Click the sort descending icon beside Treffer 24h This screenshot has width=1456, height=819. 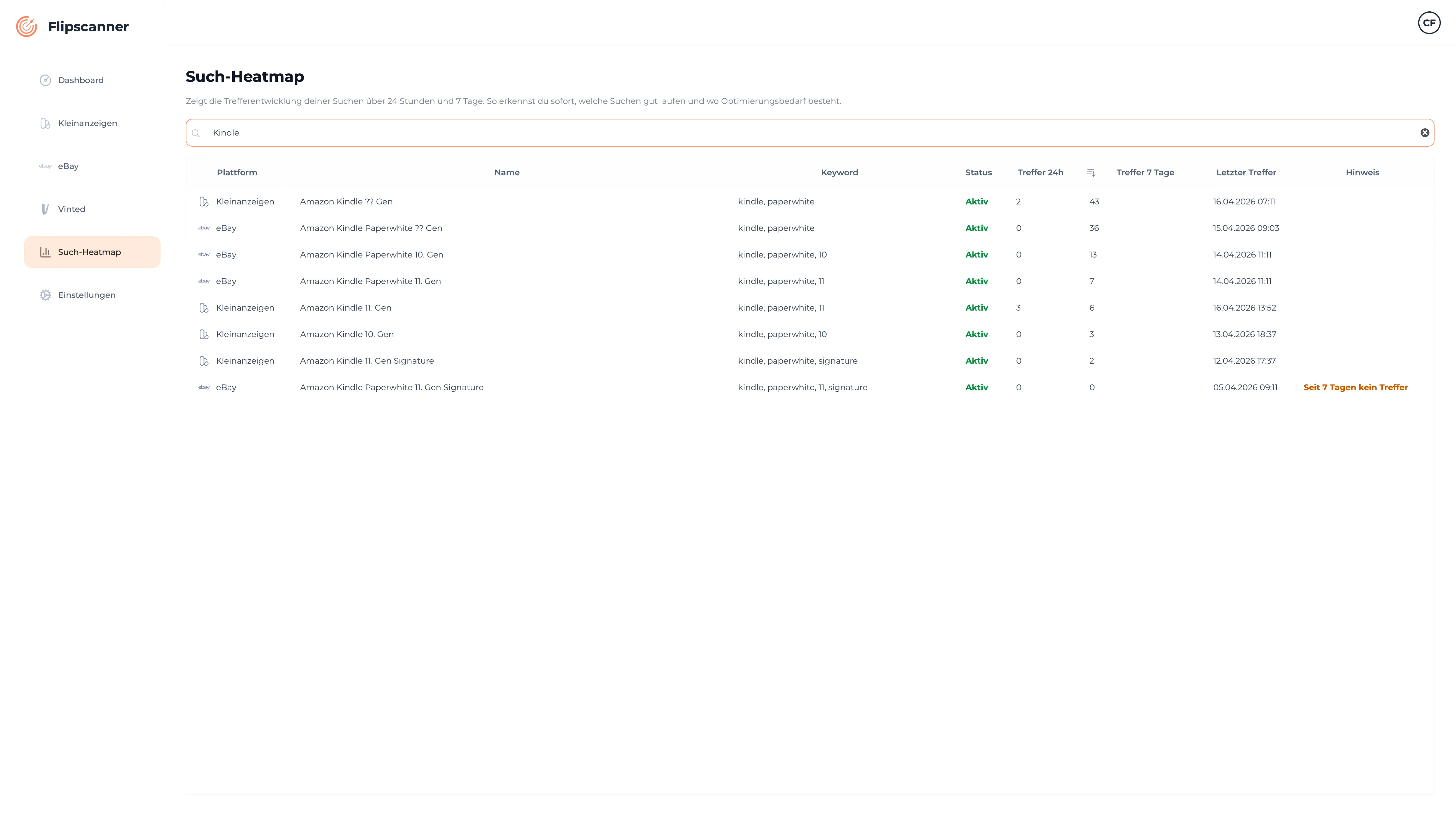point(1091,173)
